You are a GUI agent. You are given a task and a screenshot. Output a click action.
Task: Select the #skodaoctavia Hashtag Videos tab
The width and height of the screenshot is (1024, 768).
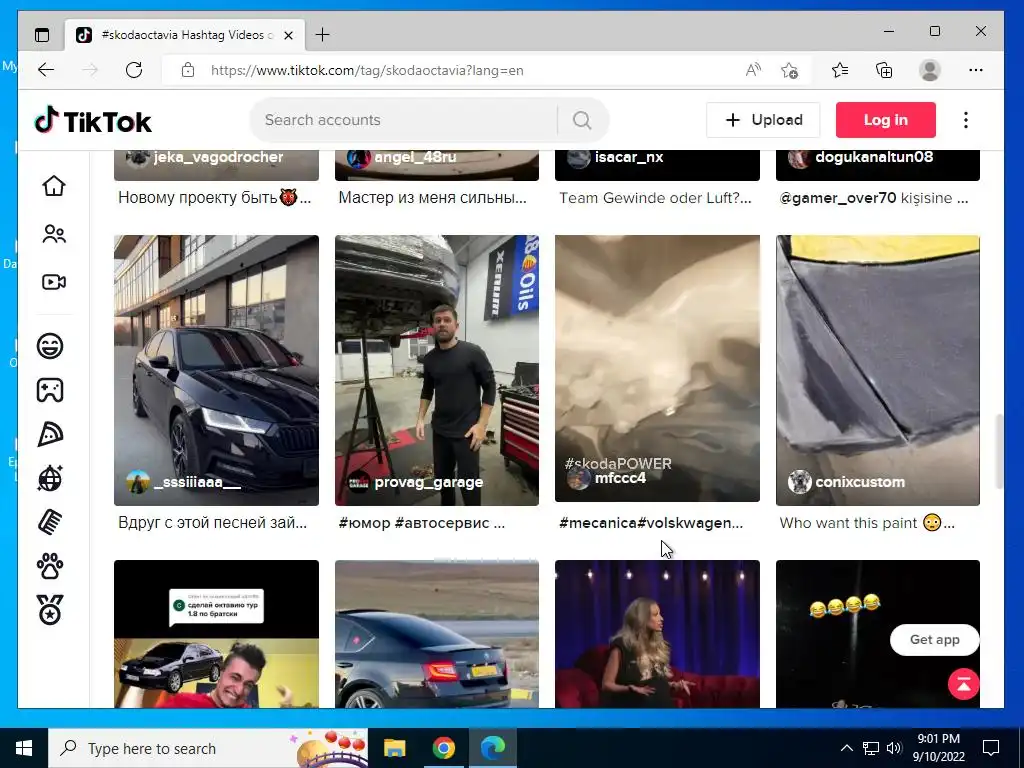point(185,35)
